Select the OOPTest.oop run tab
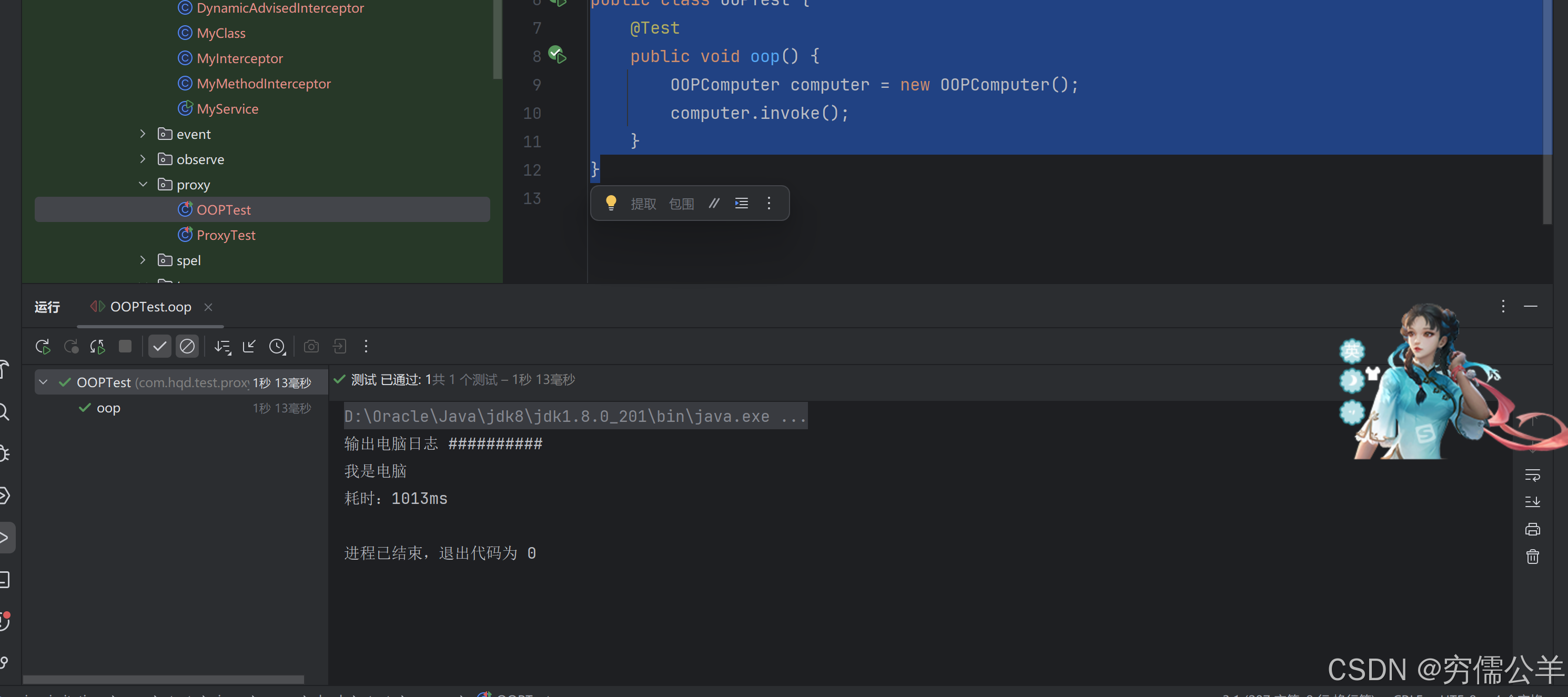Viewport: 1568px width, 697px height. pos(150,307)
